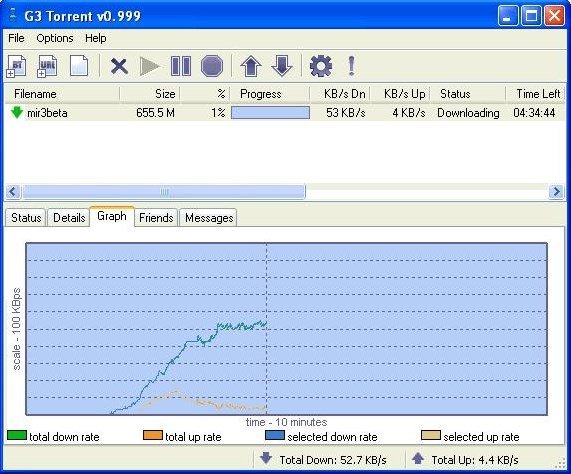Click the 1% percent cell of mir3beta
571x474 pixels.
tap(218, 113)
